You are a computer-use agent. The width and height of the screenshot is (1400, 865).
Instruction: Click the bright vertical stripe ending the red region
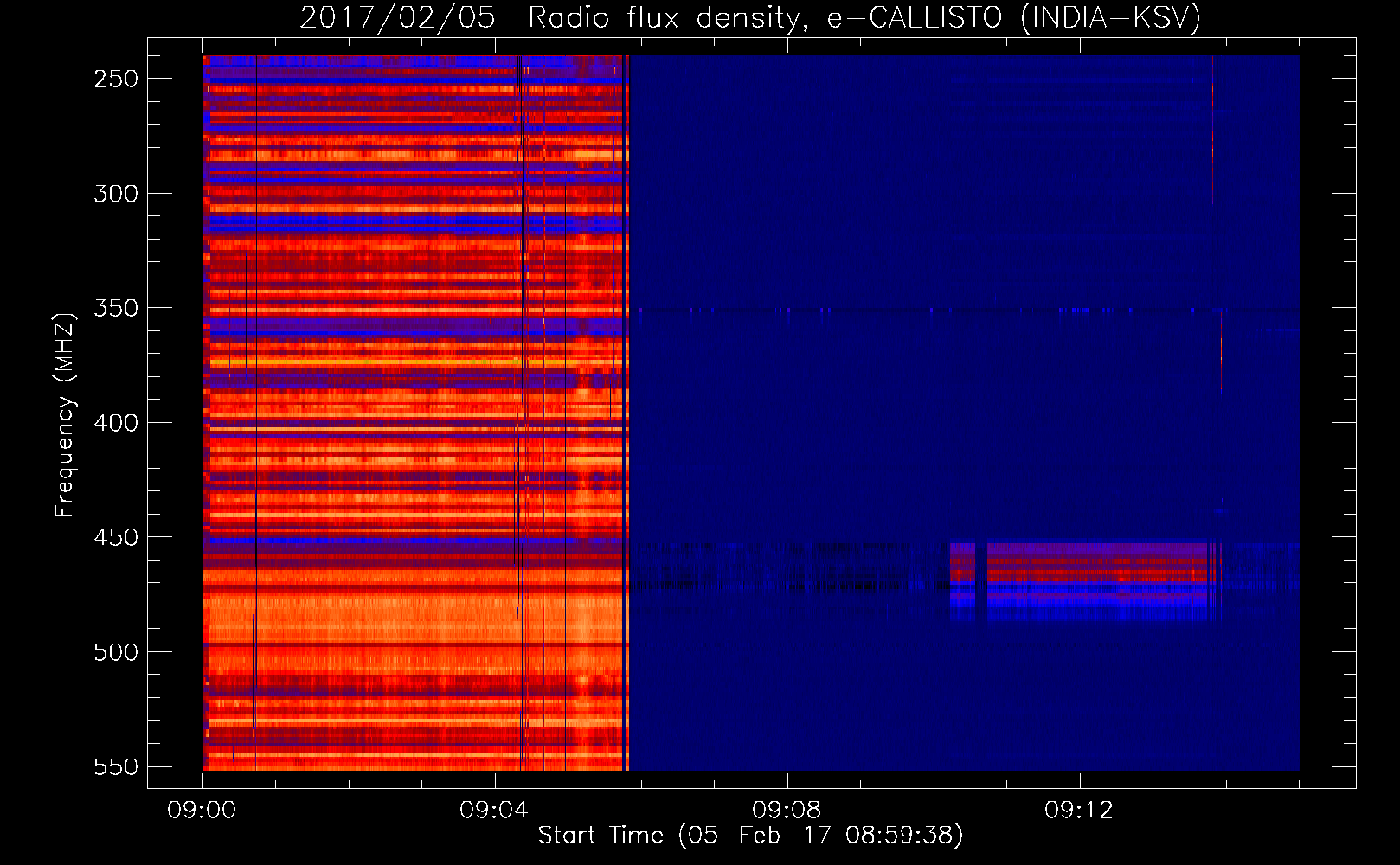[626, 413]
